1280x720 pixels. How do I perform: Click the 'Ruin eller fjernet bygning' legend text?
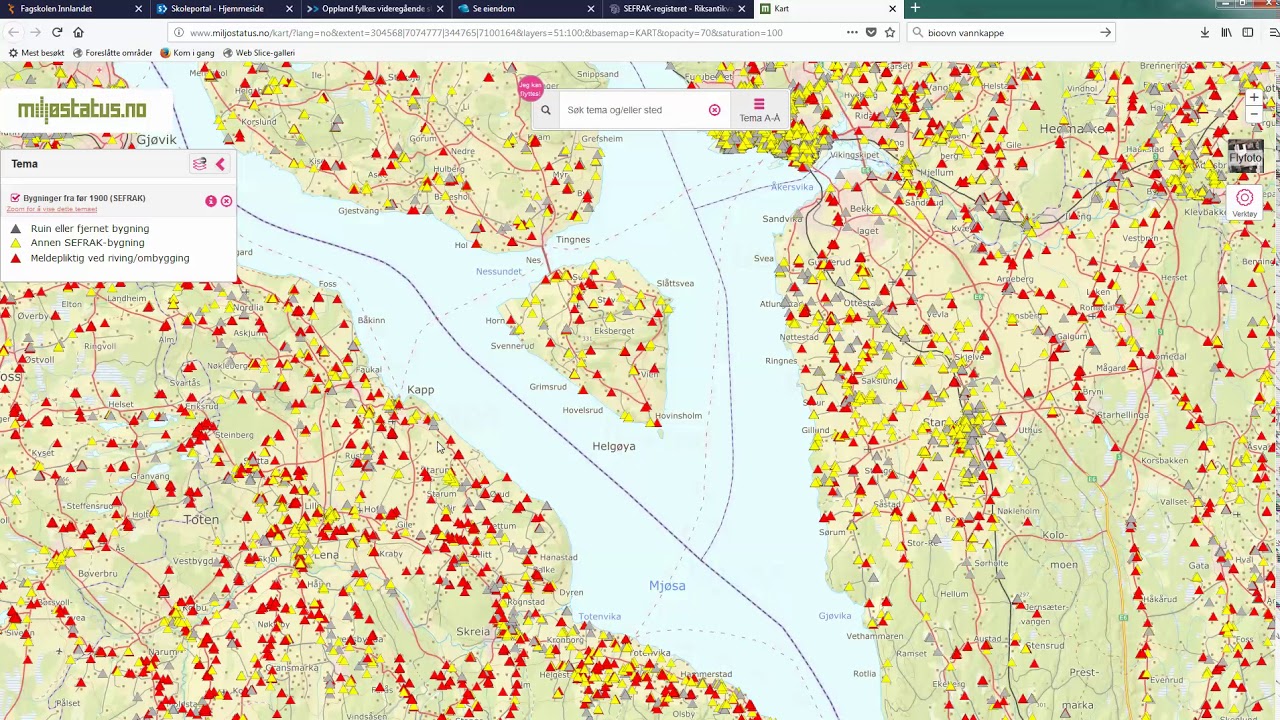point(90,229)
